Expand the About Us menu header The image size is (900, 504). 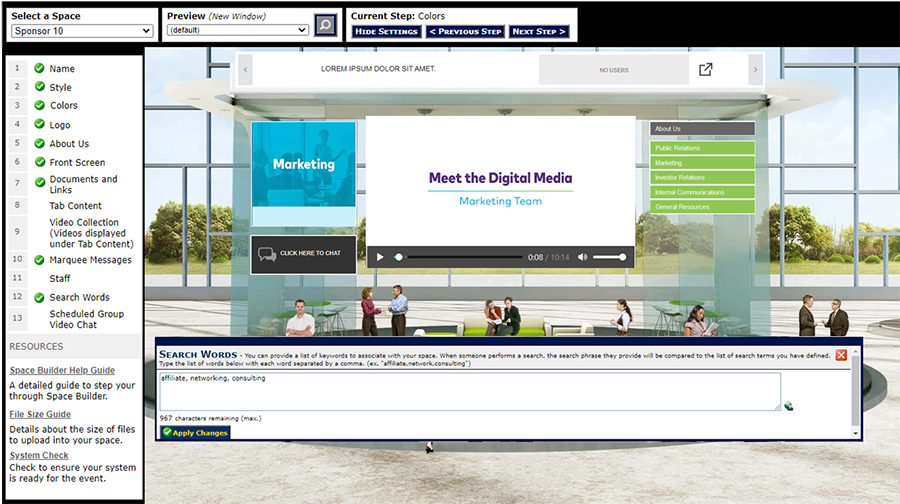(702, 129)
